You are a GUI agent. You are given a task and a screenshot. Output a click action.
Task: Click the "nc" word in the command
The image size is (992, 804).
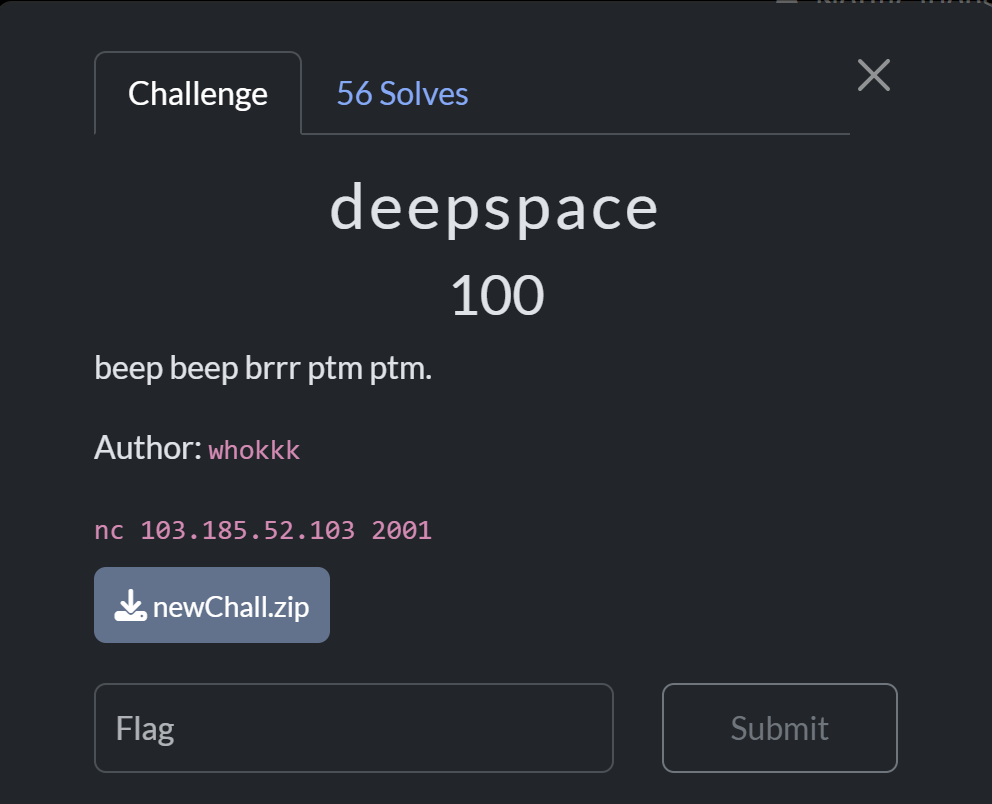pos(109,529)
